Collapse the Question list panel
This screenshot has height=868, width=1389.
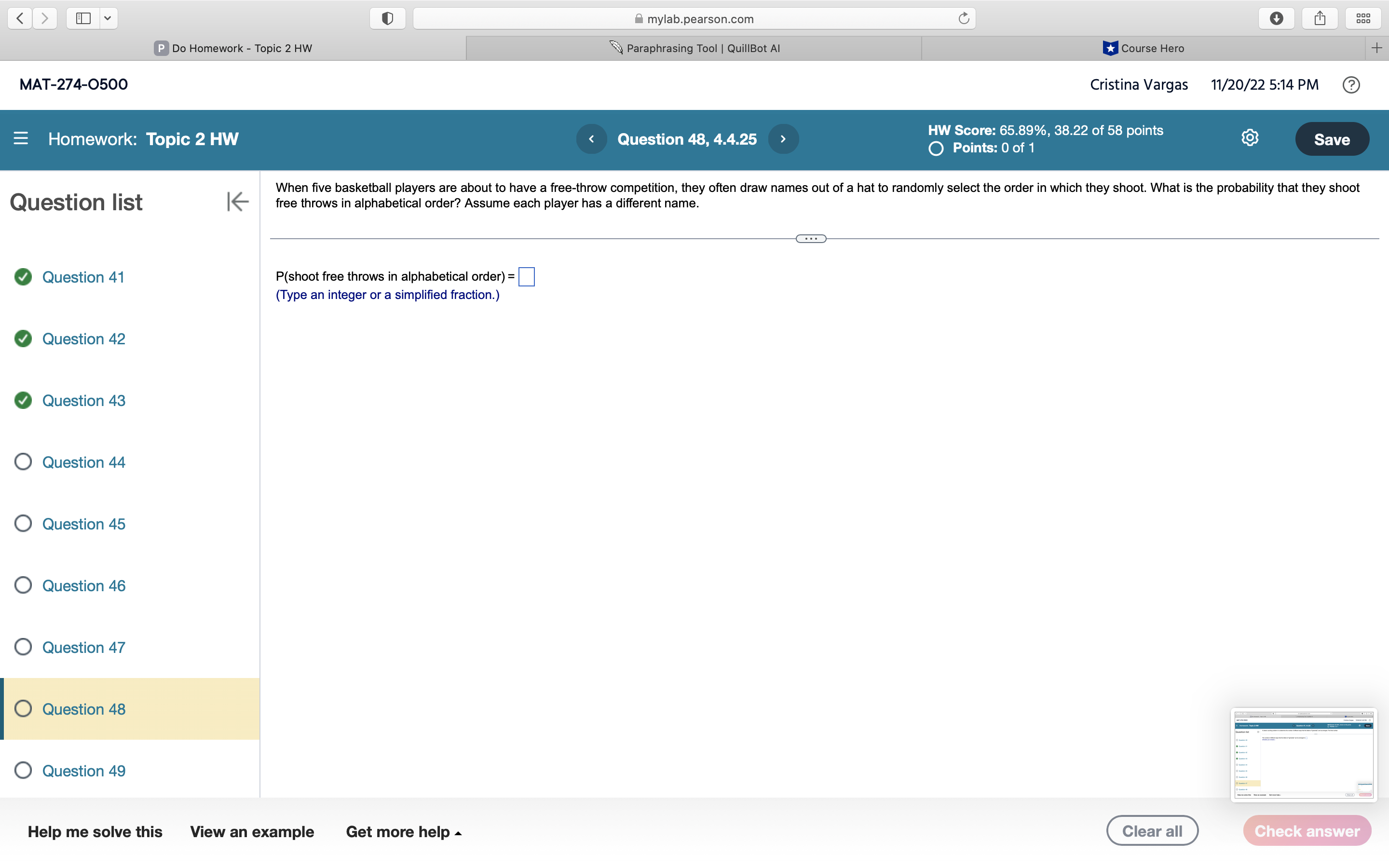(237, 202)
